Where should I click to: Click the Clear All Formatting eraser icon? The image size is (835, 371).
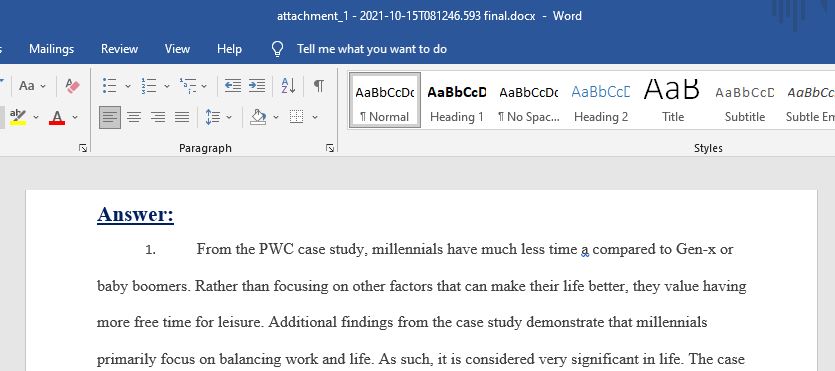(x=72, y=86)
